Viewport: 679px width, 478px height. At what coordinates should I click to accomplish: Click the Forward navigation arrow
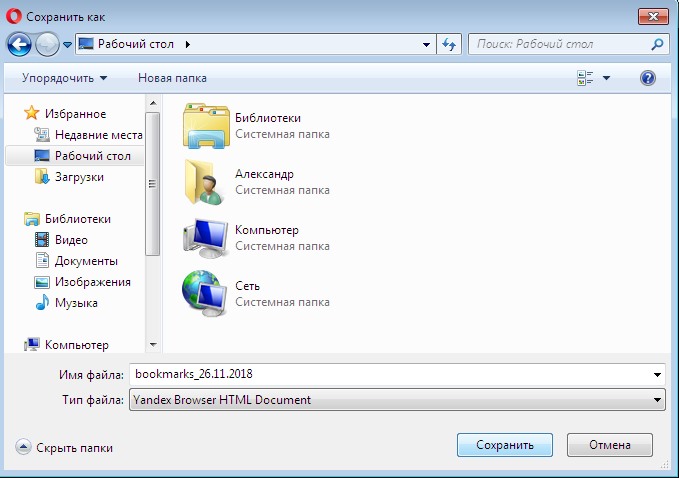tap(47, 44)
